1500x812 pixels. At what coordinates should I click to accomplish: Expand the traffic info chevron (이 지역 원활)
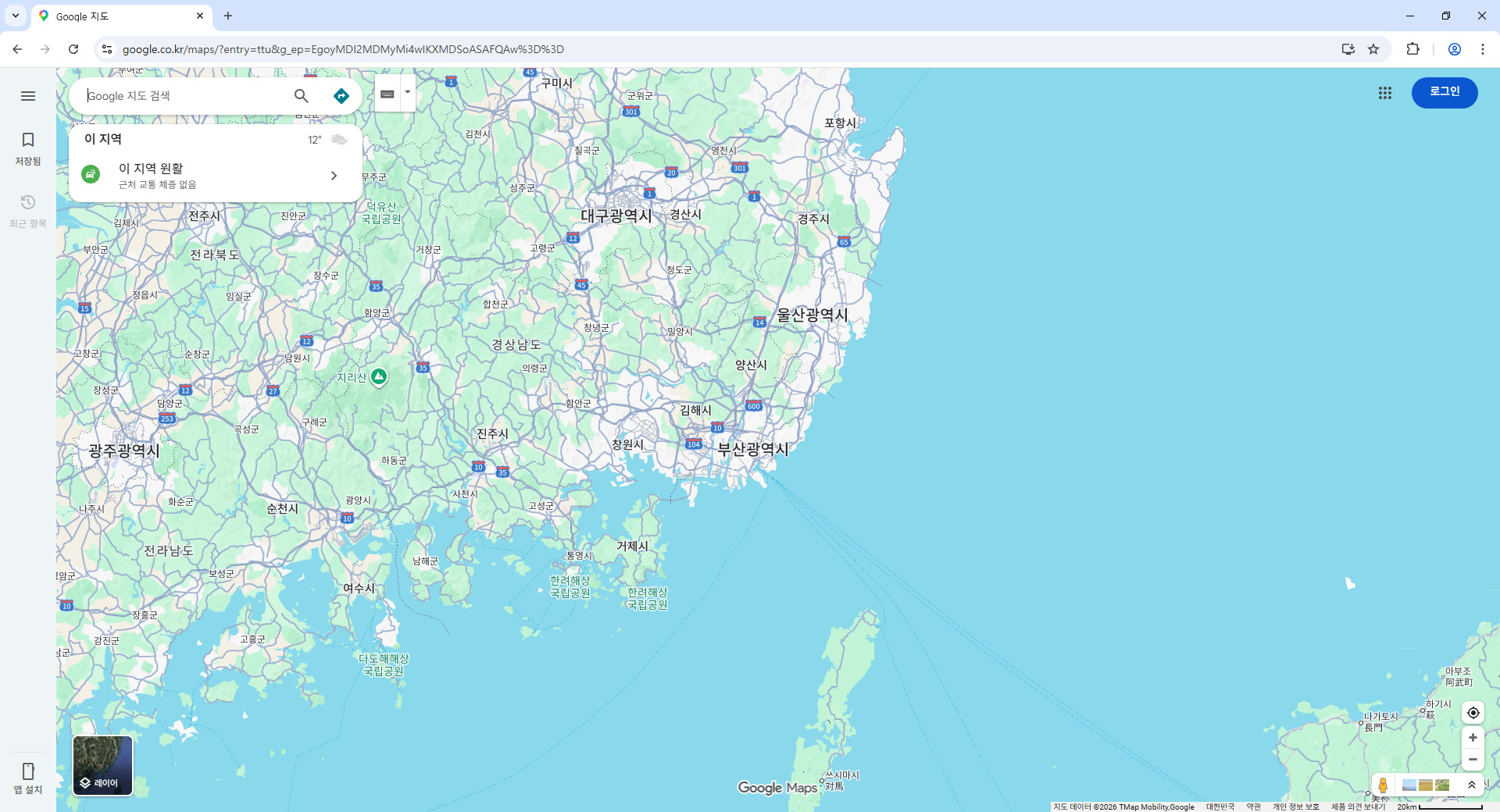tap(334, 176)
